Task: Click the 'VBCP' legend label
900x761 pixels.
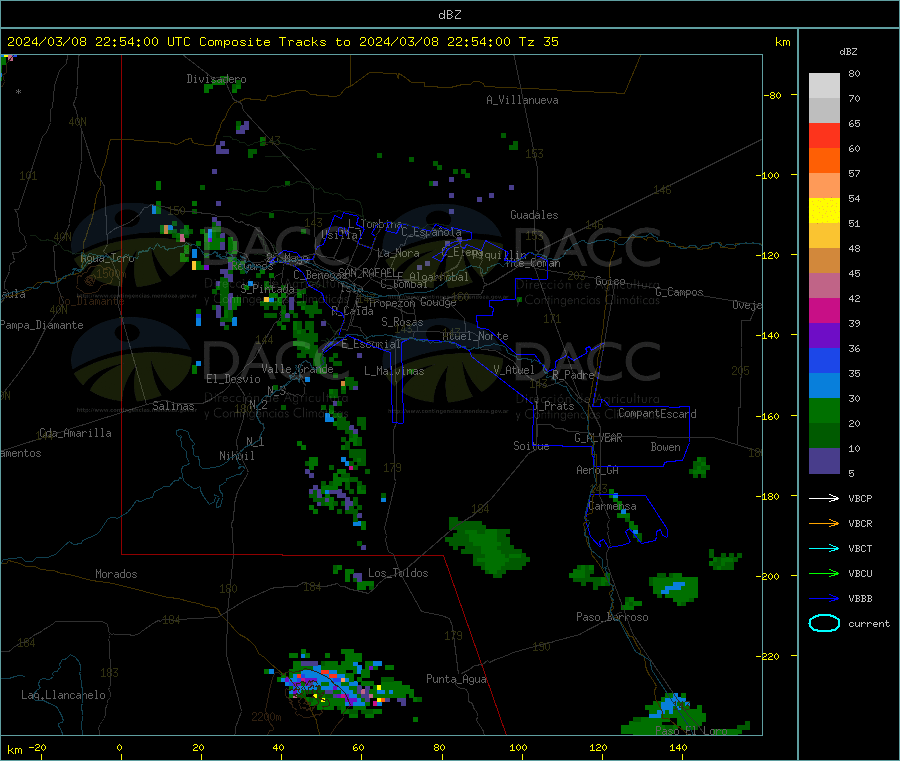Action: 860,499
